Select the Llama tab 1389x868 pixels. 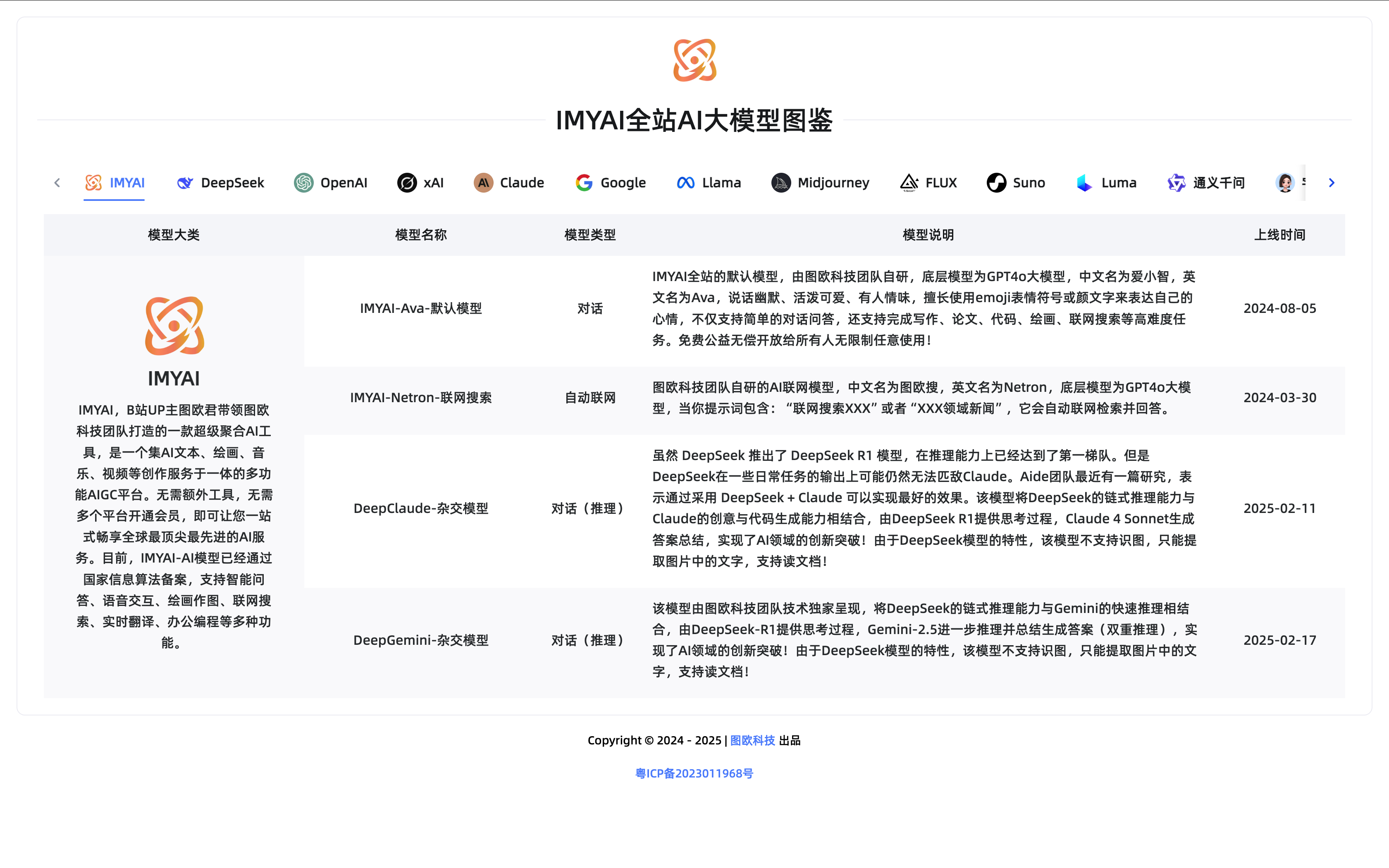click(x=709, y=183)
